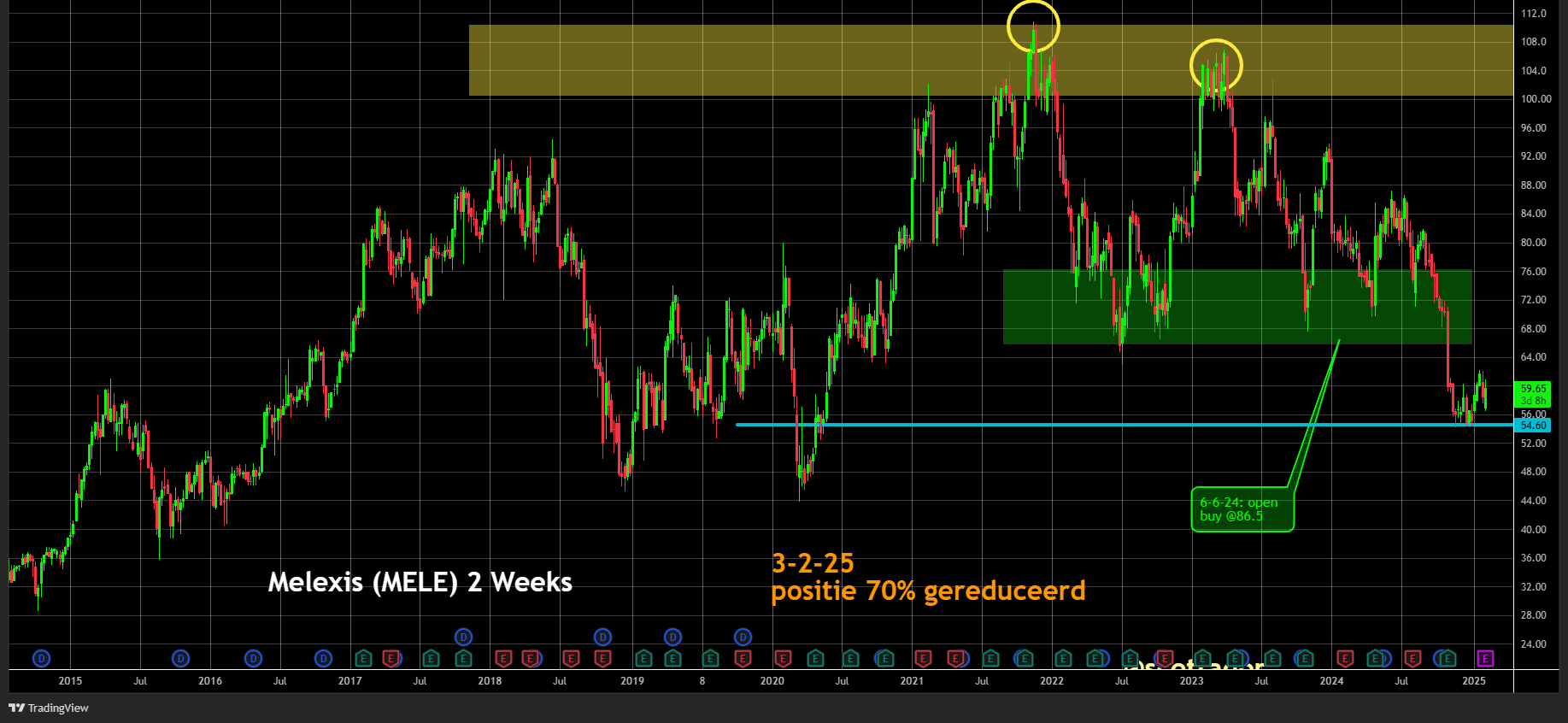Open the magenta upcoming earnings marker near 2025

(x=1486, y=658)
